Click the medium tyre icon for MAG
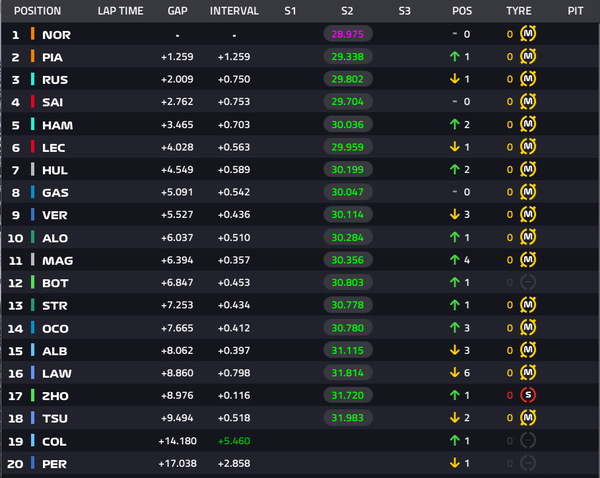Screen dimensions: 600x478 click(528, 259)
